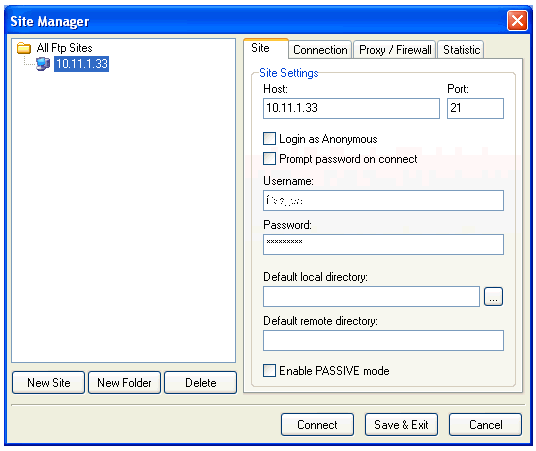The image size is (536, 451).
Task: Switch to the Statistic tab
Action: point(461,50)
